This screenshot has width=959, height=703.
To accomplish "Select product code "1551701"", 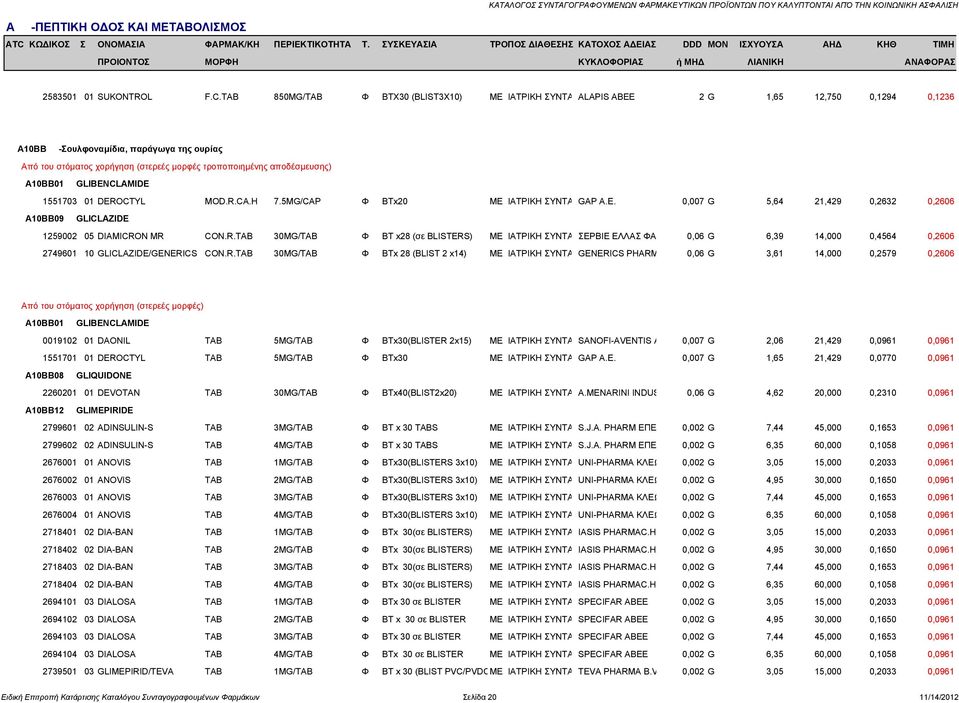I will tap(59, 358).
